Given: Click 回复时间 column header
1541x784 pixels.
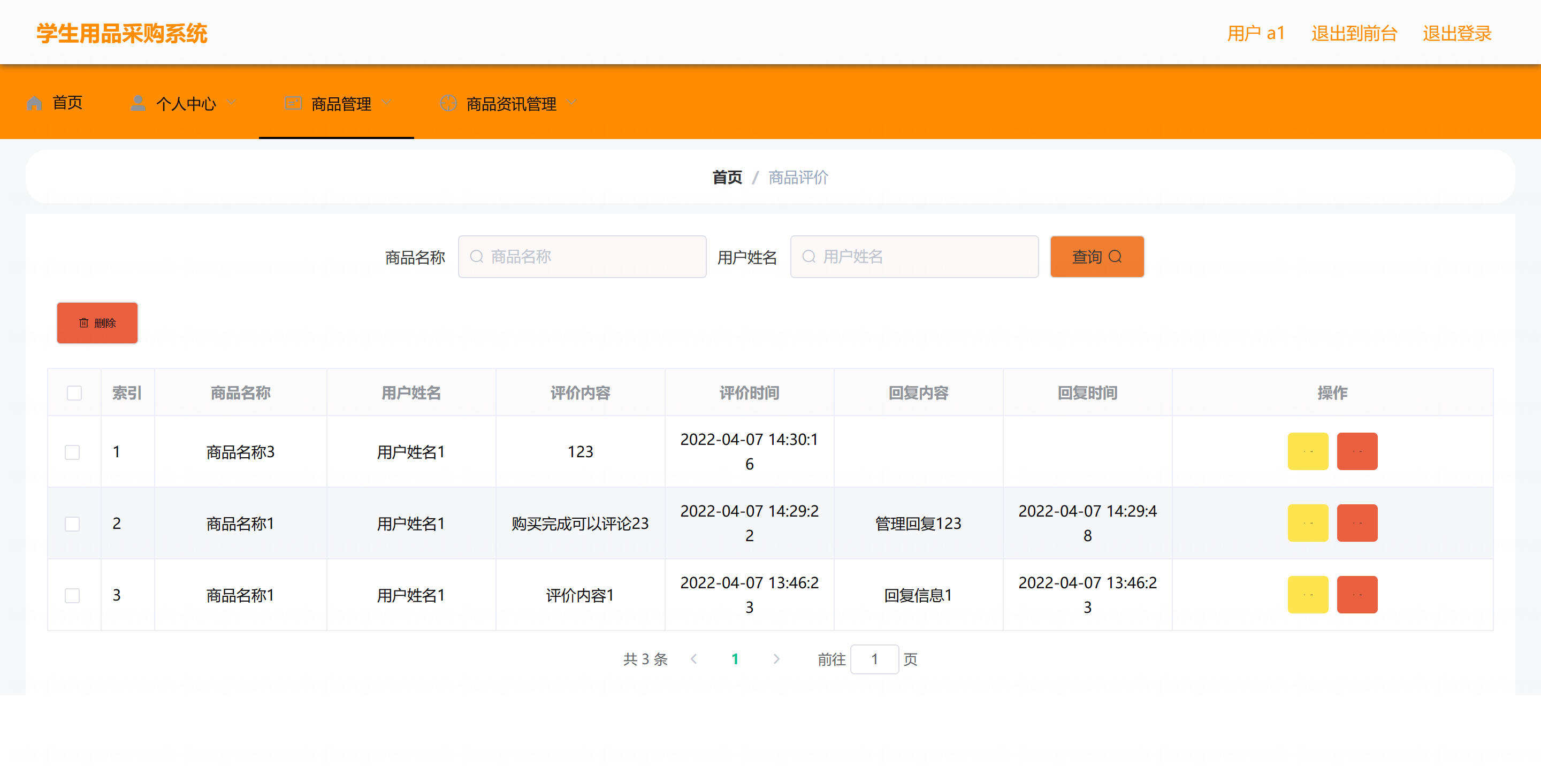Looking at the screenshot, I should (1088, 393).
